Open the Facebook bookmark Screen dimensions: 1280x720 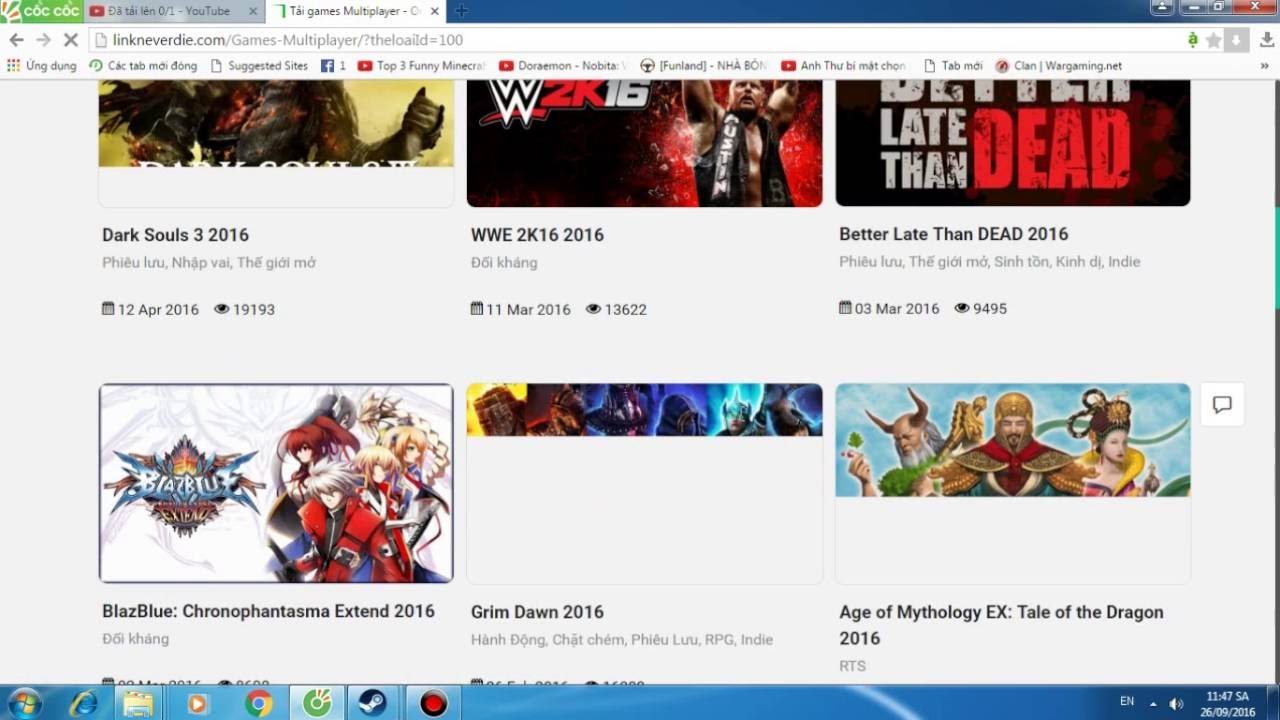coord(333,65)
